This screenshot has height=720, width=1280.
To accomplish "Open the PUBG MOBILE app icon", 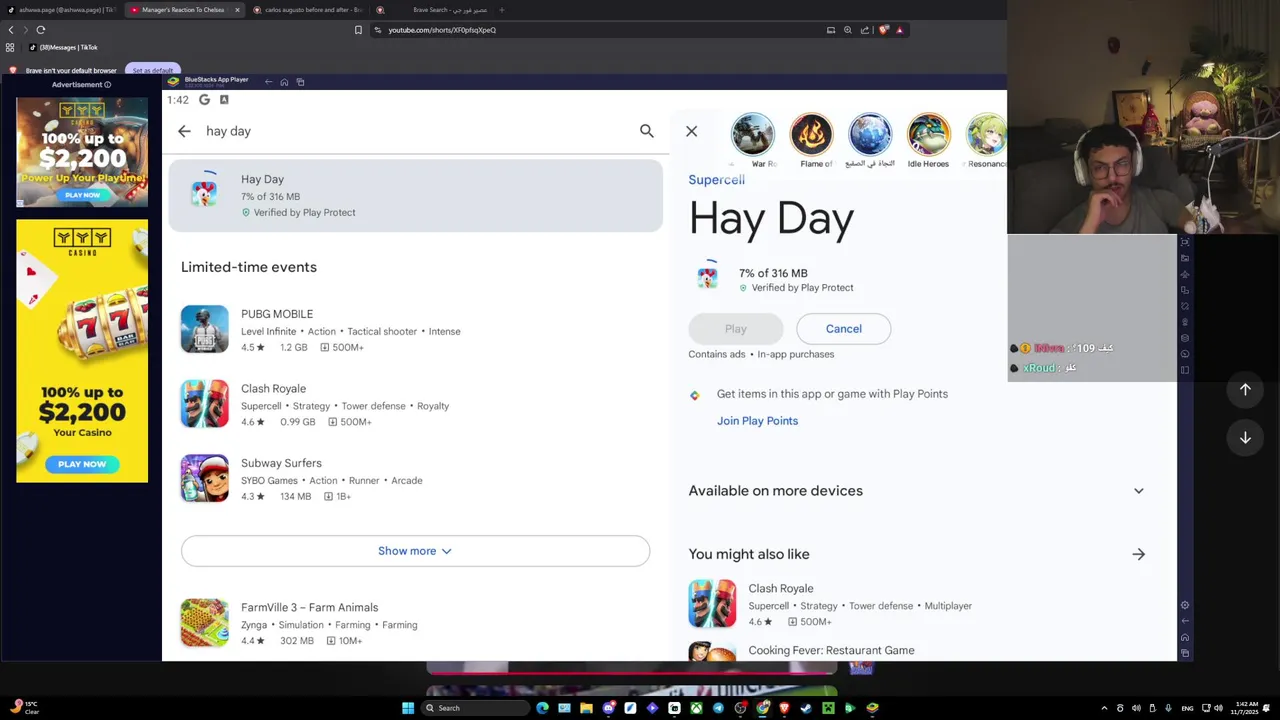I will click(204, 329).
